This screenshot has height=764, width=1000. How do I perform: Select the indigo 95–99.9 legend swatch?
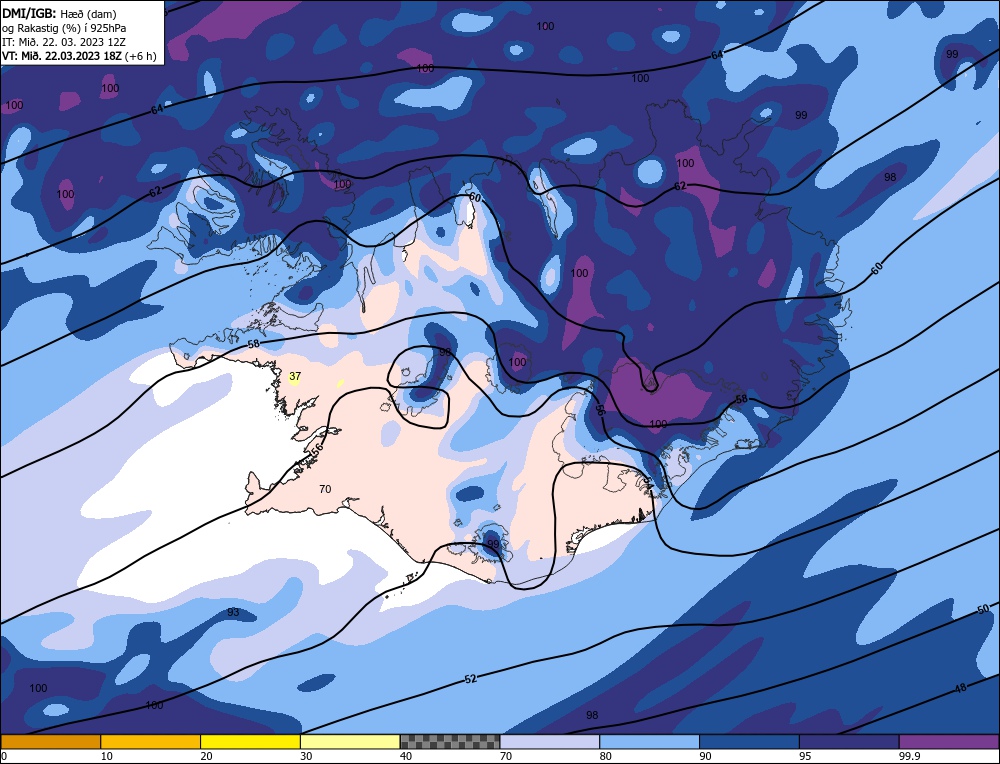(849, 741)
